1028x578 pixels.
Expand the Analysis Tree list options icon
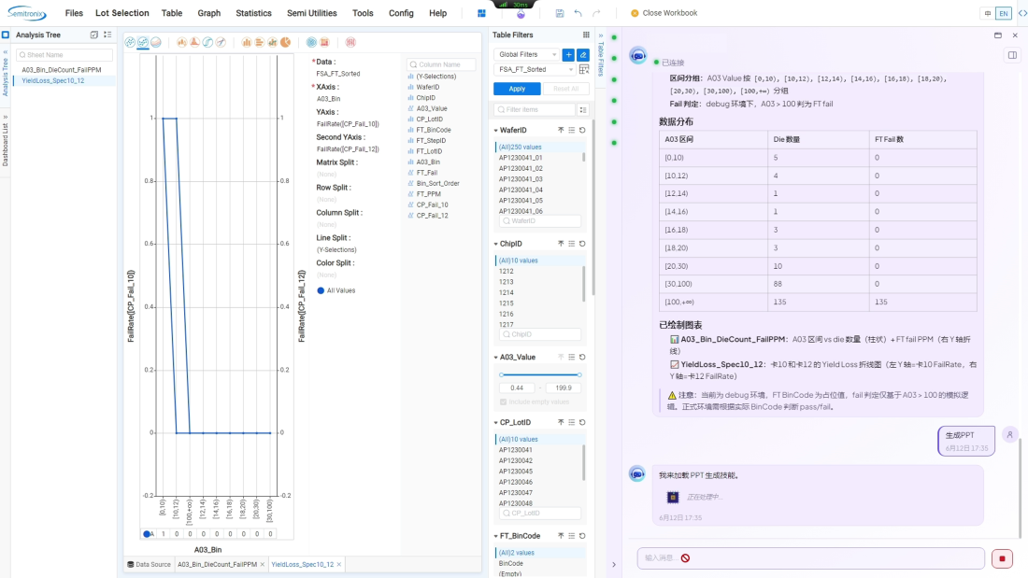[x=108, y=35]
